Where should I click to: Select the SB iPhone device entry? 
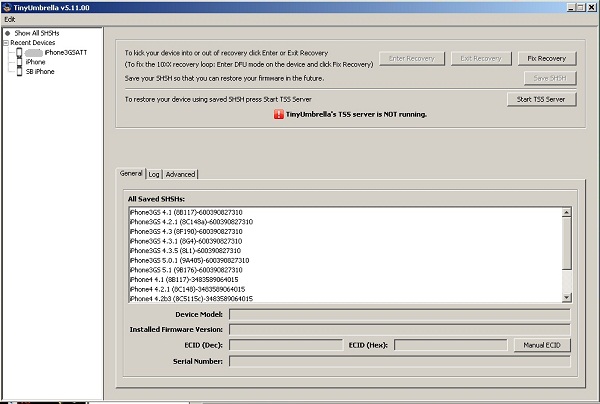40,72
